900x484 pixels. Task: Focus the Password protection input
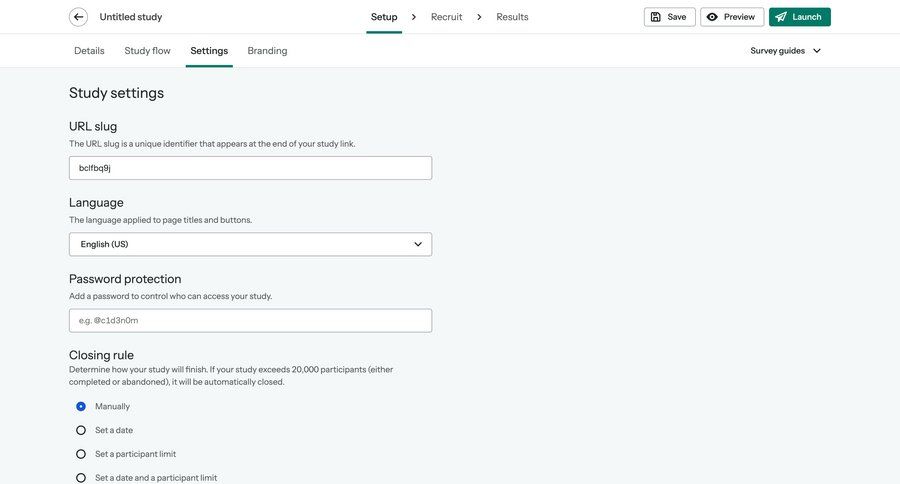(x=250, y=321)
